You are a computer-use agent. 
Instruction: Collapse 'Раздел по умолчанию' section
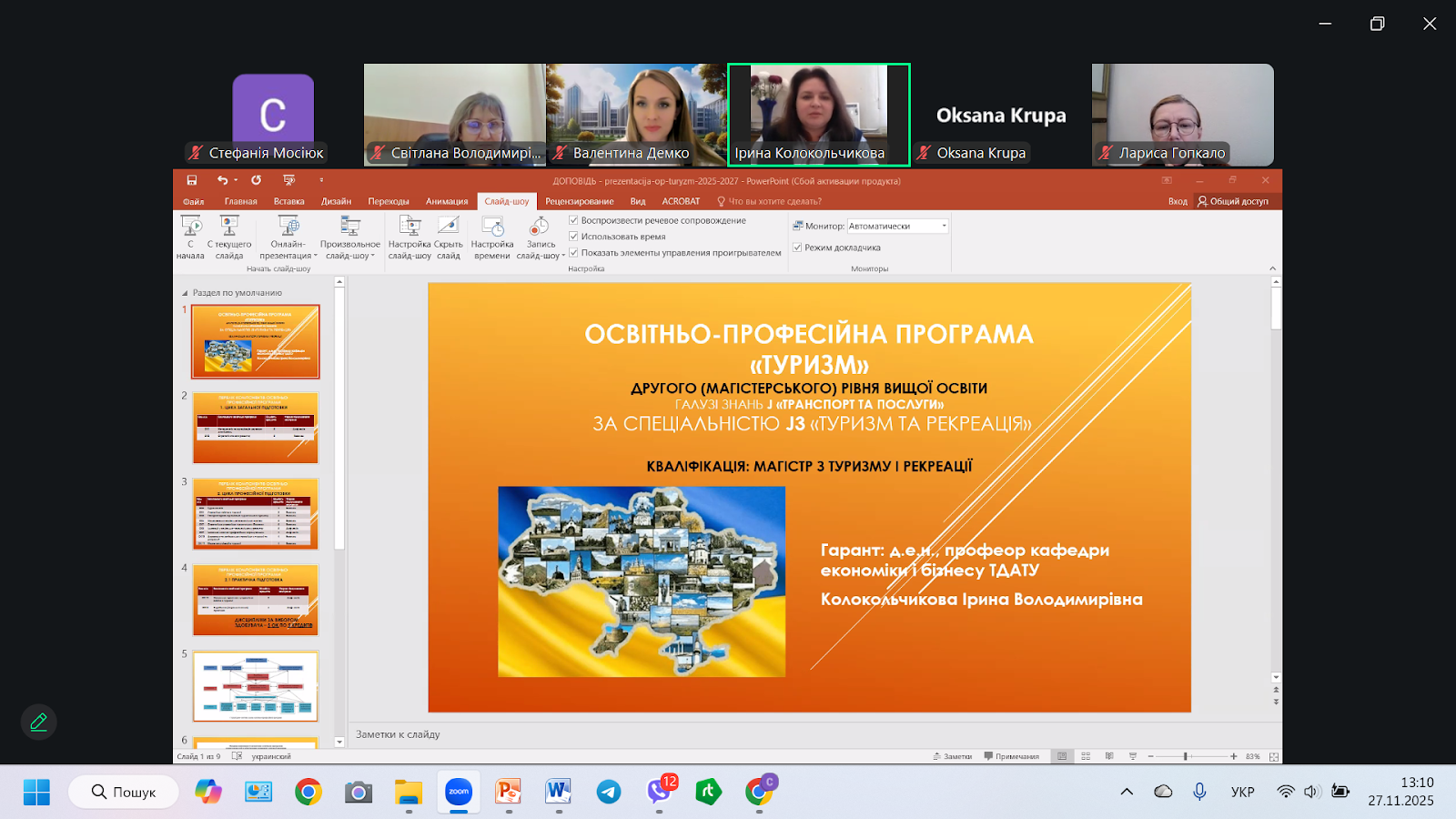pyautogui.click(x=185, y=293)
